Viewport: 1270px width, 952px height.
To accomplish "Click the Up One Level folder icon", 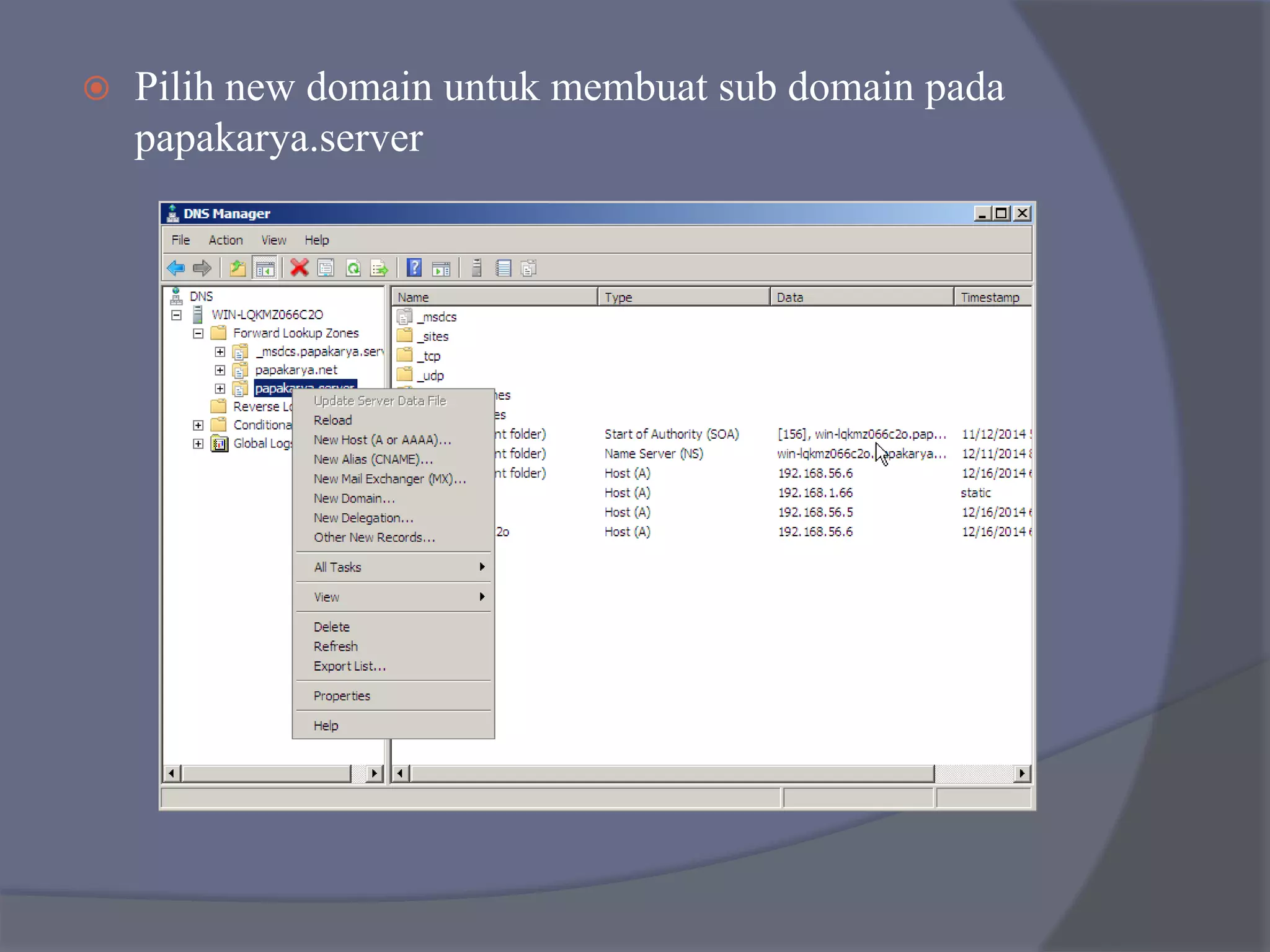I will pyautogui.click(x=238, y=268).
